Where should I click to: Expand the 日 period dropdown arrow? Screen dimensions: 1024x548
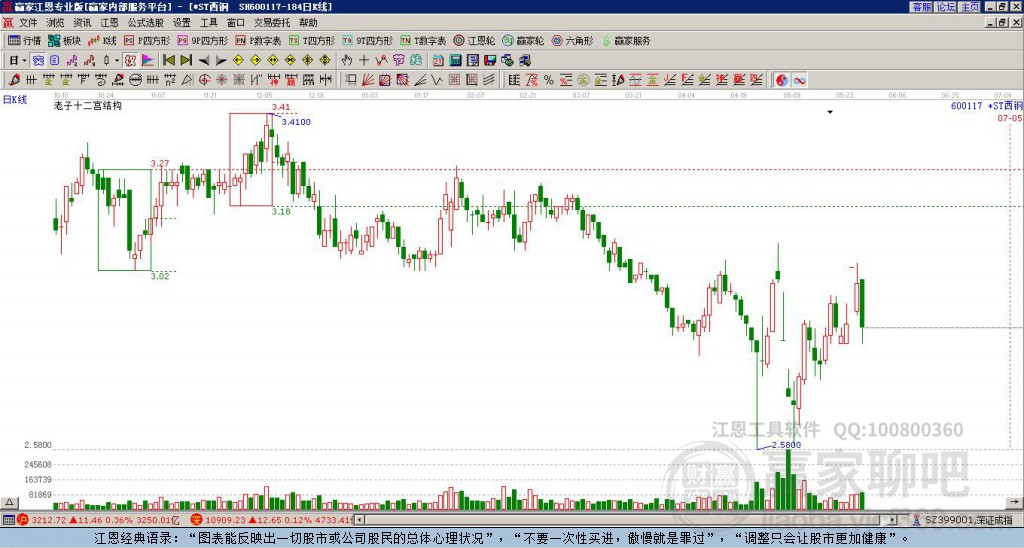tap(24, 60)
